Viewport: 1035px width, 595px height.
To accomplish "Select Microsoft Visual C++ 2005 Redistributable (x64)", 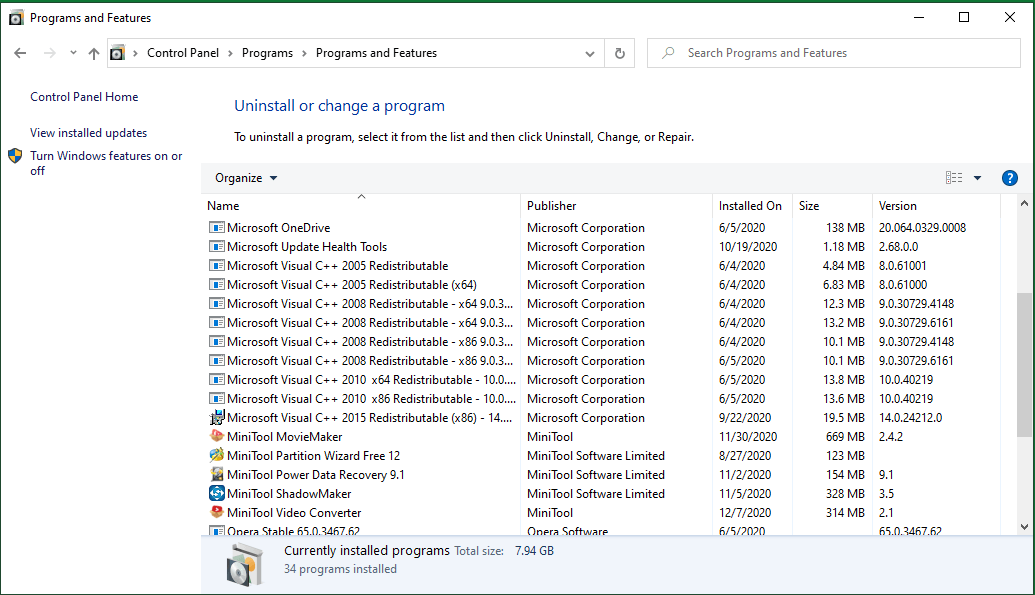I will (352, 285).
